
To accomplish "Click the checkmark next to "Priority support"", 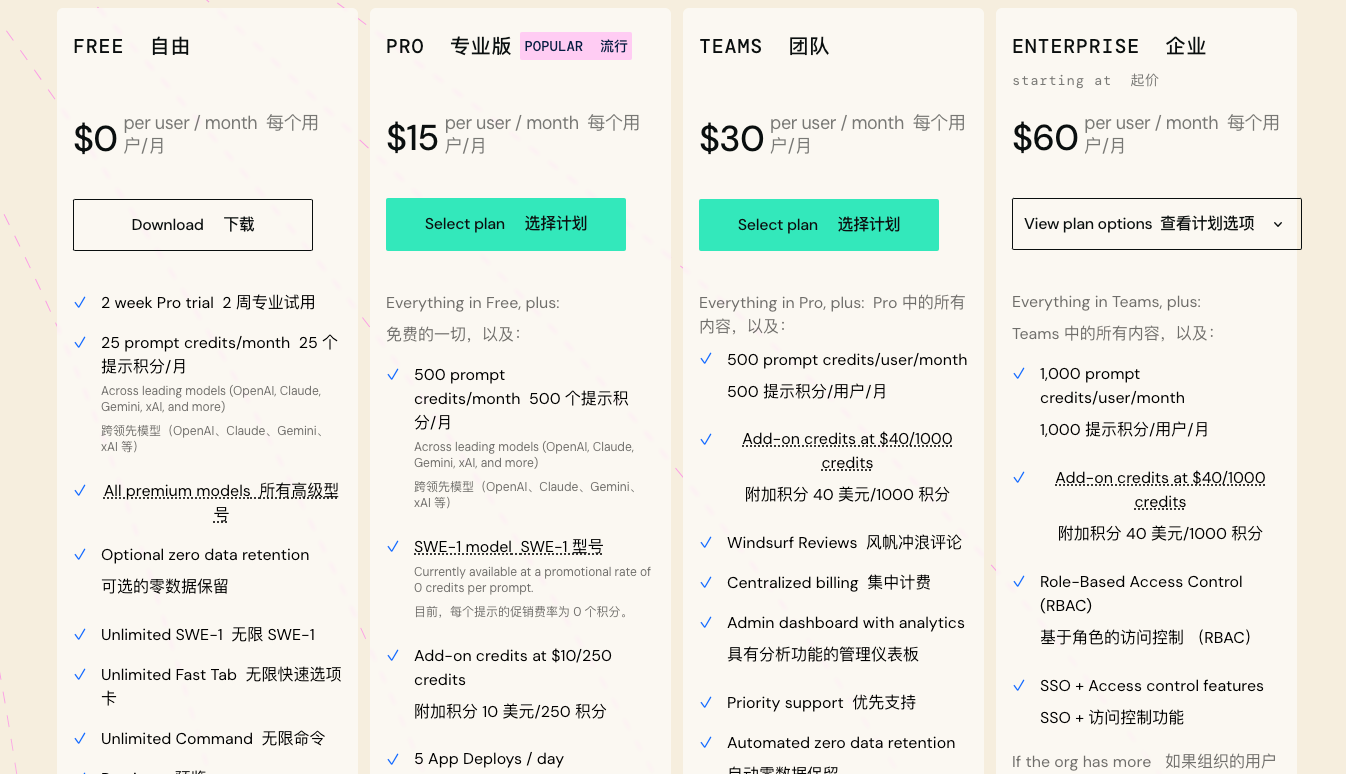I will coord(706,702).
